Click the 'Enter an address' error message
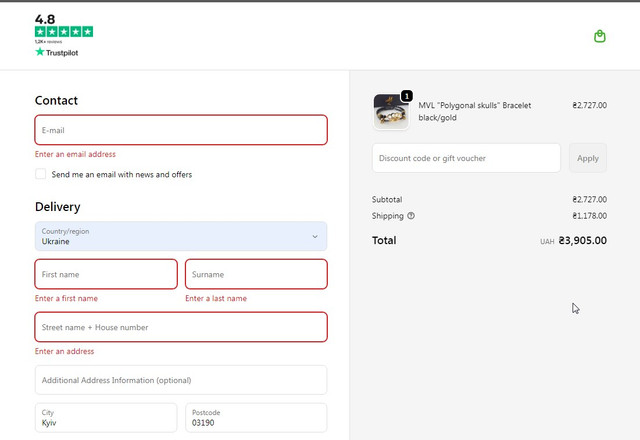Viewport: 640px width, 440px height. 64,351
